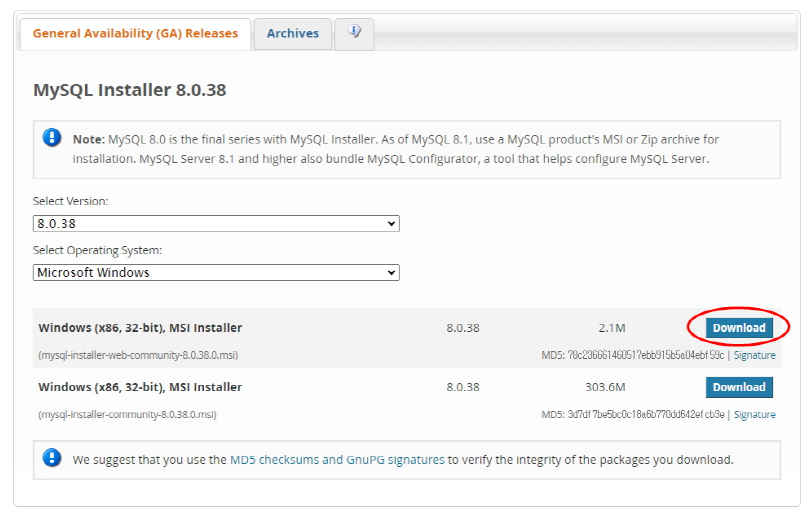Click the blue info icon beside the Note

pos(52,138)
